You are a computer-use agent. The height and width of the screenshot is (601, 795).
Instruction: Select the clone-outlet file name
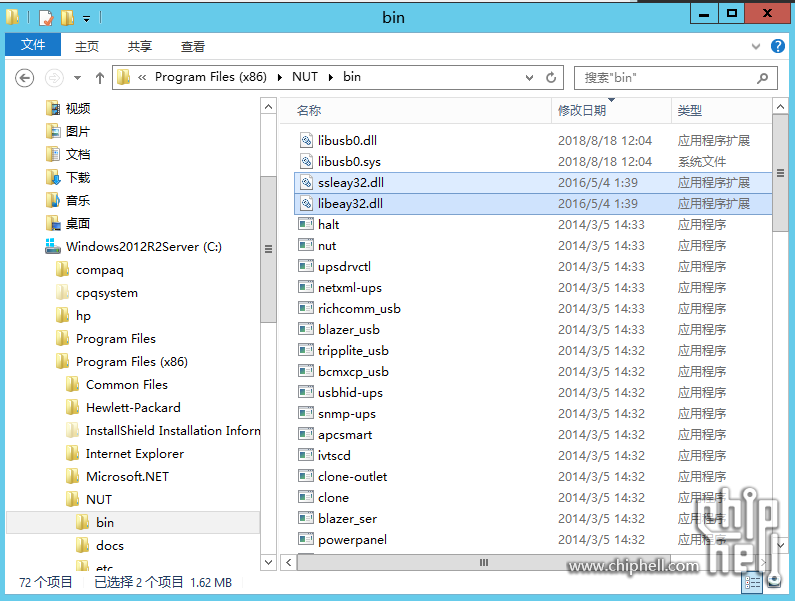pyautogui.click(x=352, y=477)
